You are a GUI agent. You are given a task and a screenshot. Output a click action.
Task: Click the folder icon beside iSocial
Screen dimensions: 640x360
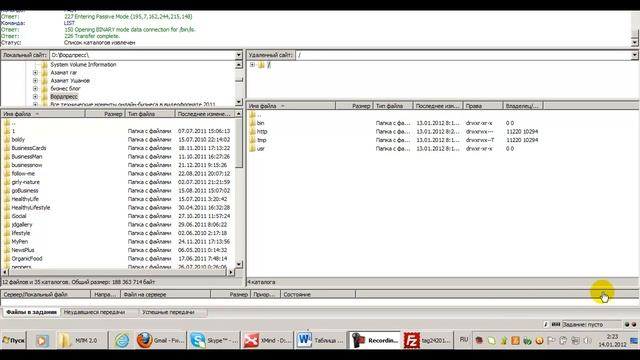click(x=7, y=216)
